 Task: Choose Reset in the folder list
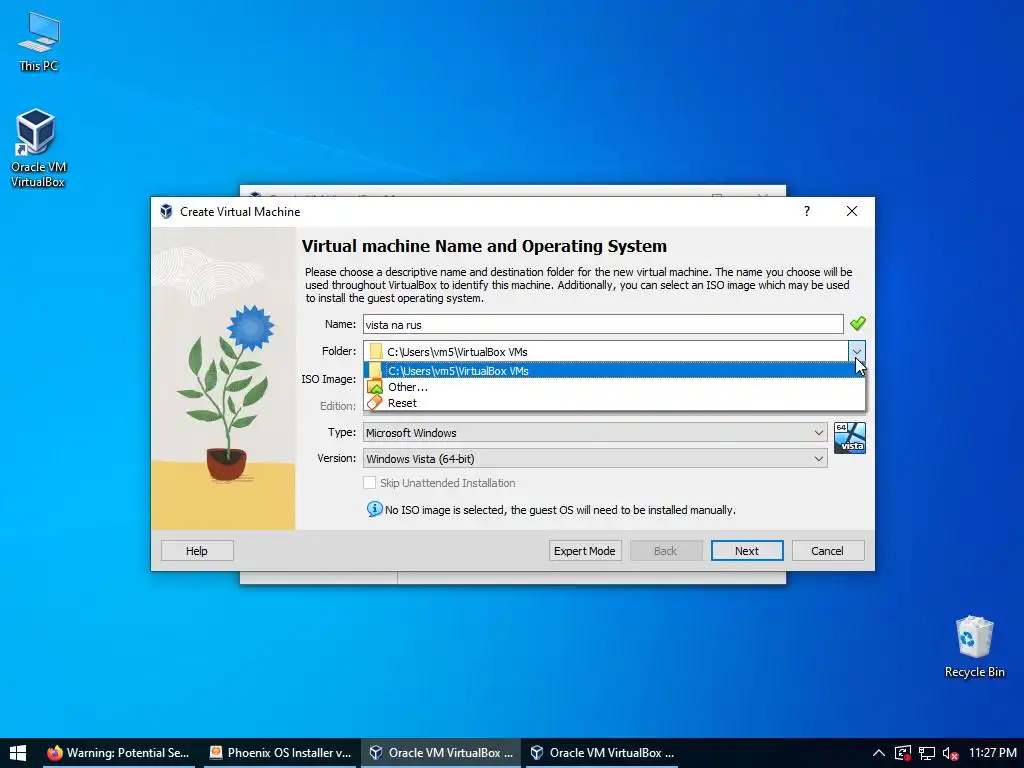click(x=614, y=403)
